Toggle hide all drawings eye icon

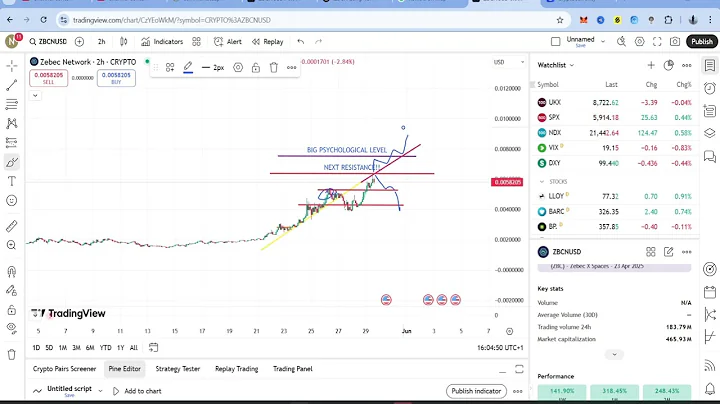click(x=12, y=328)
